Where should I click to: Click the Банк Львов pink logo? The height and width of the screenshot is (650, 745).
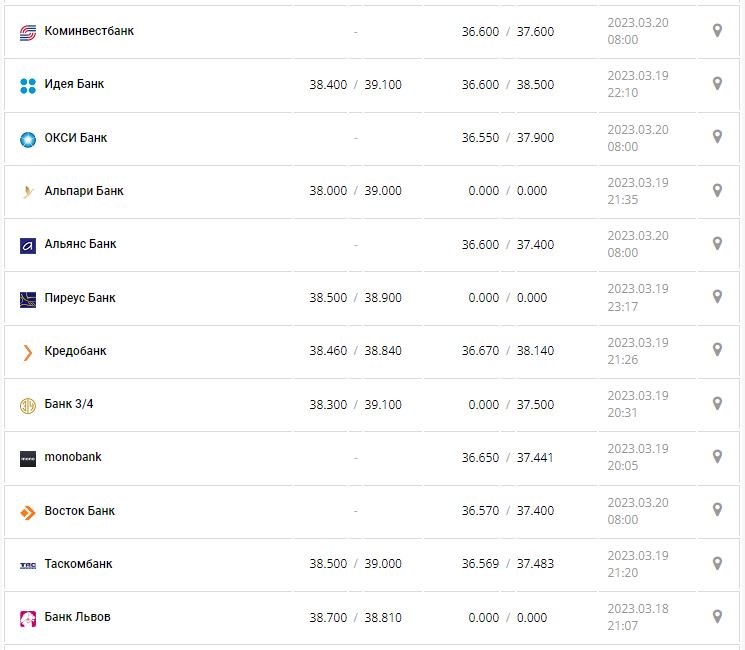pyautogui.click(x=28, y=618)
